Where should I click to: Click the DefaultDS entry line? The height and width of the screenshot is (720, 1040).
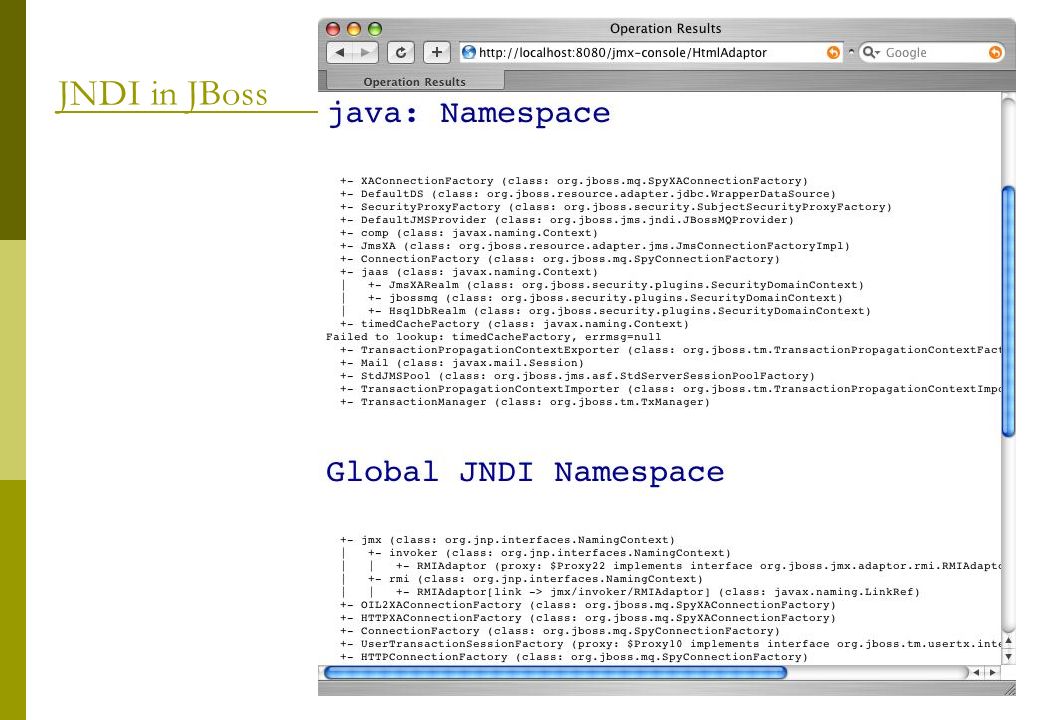(x=588, y=194)
